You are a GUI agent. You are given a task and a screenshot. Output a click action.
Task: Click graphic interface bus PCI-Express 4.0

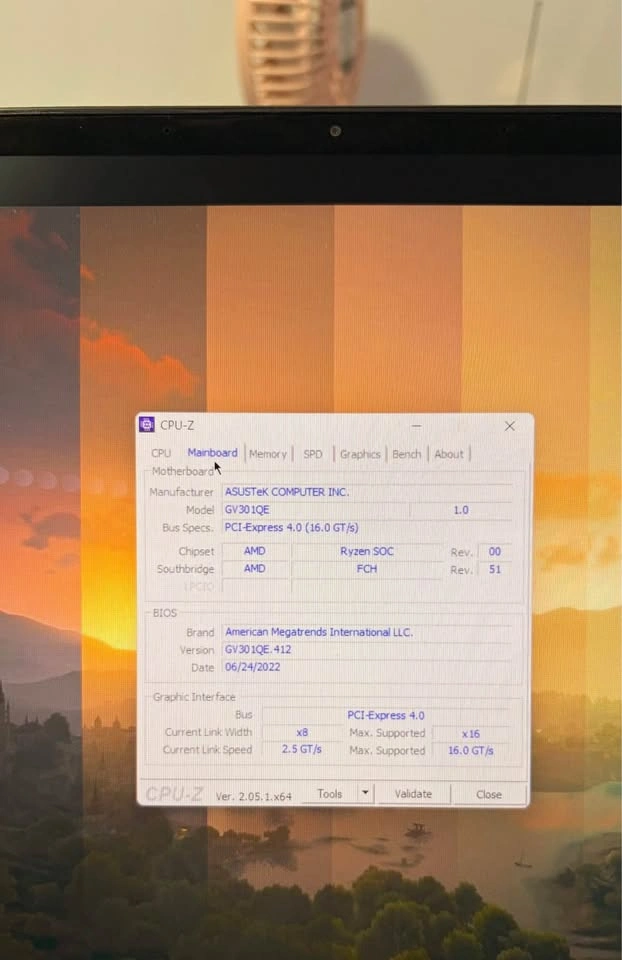pyautogui.click(x=386, y=715)
